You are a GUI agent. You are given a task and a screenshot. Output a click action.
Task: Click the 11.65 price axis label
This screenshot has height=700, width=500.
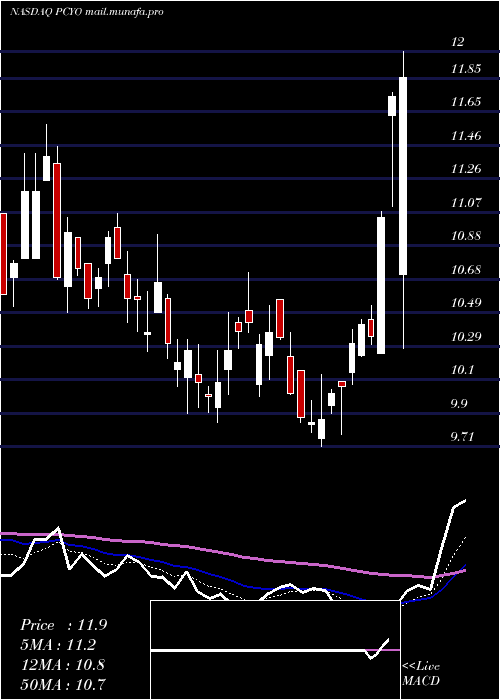click(466, 102)
